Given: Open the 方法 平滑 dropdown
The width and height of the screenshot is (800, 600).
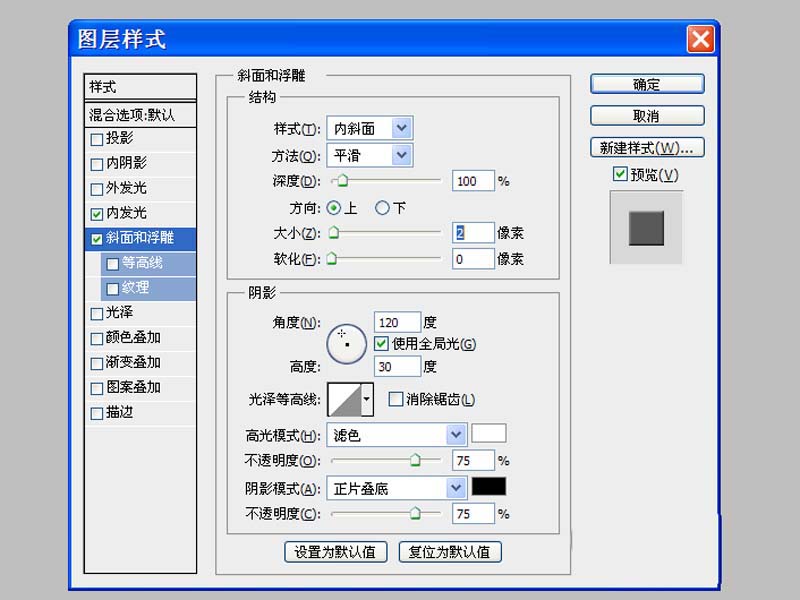Looking at the screenshot, I should pyautogui.click(x=401, y=155).
